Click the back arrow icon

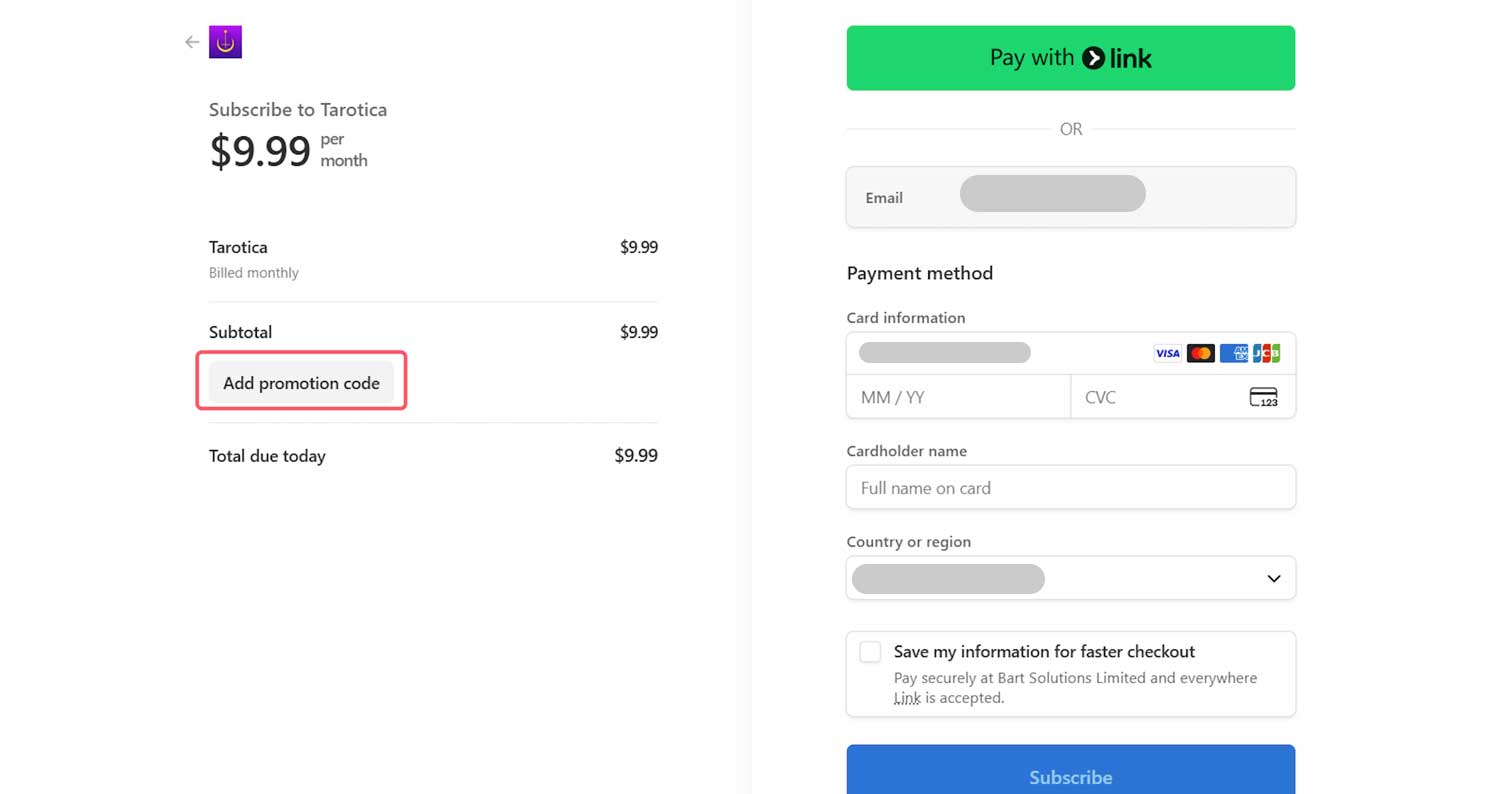(192, 42)
